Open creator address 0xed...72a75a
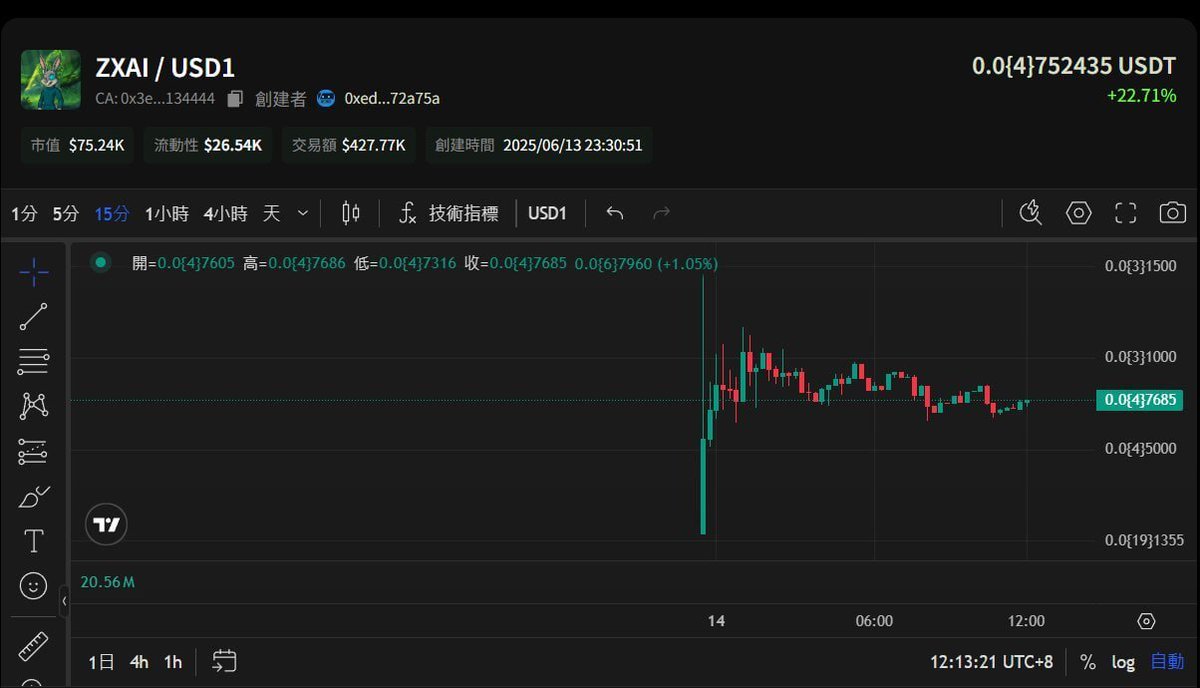 pyautogui.click(x=392, y=98)
